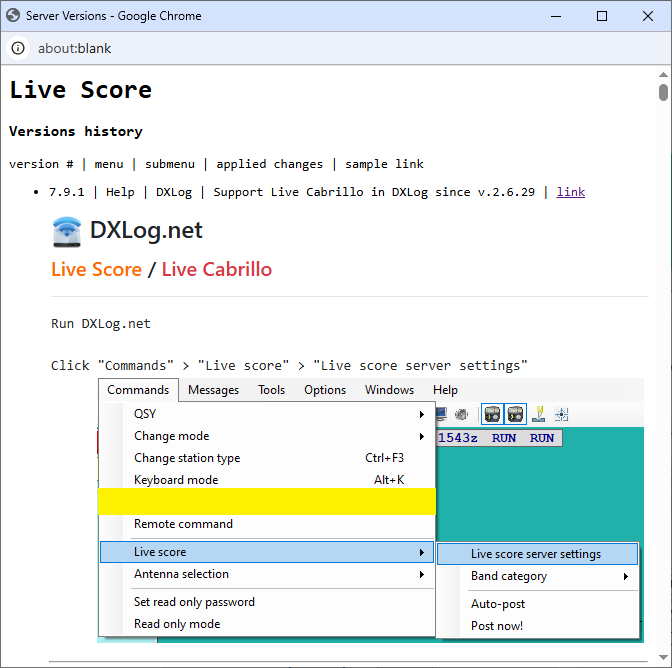Open the Commands menu
The width and height of the screenshot is (672, 668).
tap(138, 390)
